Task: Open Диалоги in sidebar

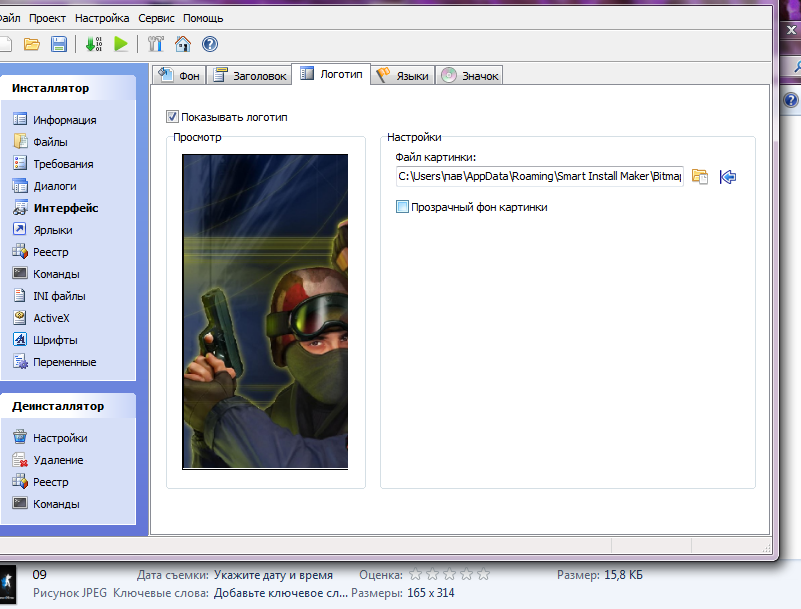Action: pos(45,185)
